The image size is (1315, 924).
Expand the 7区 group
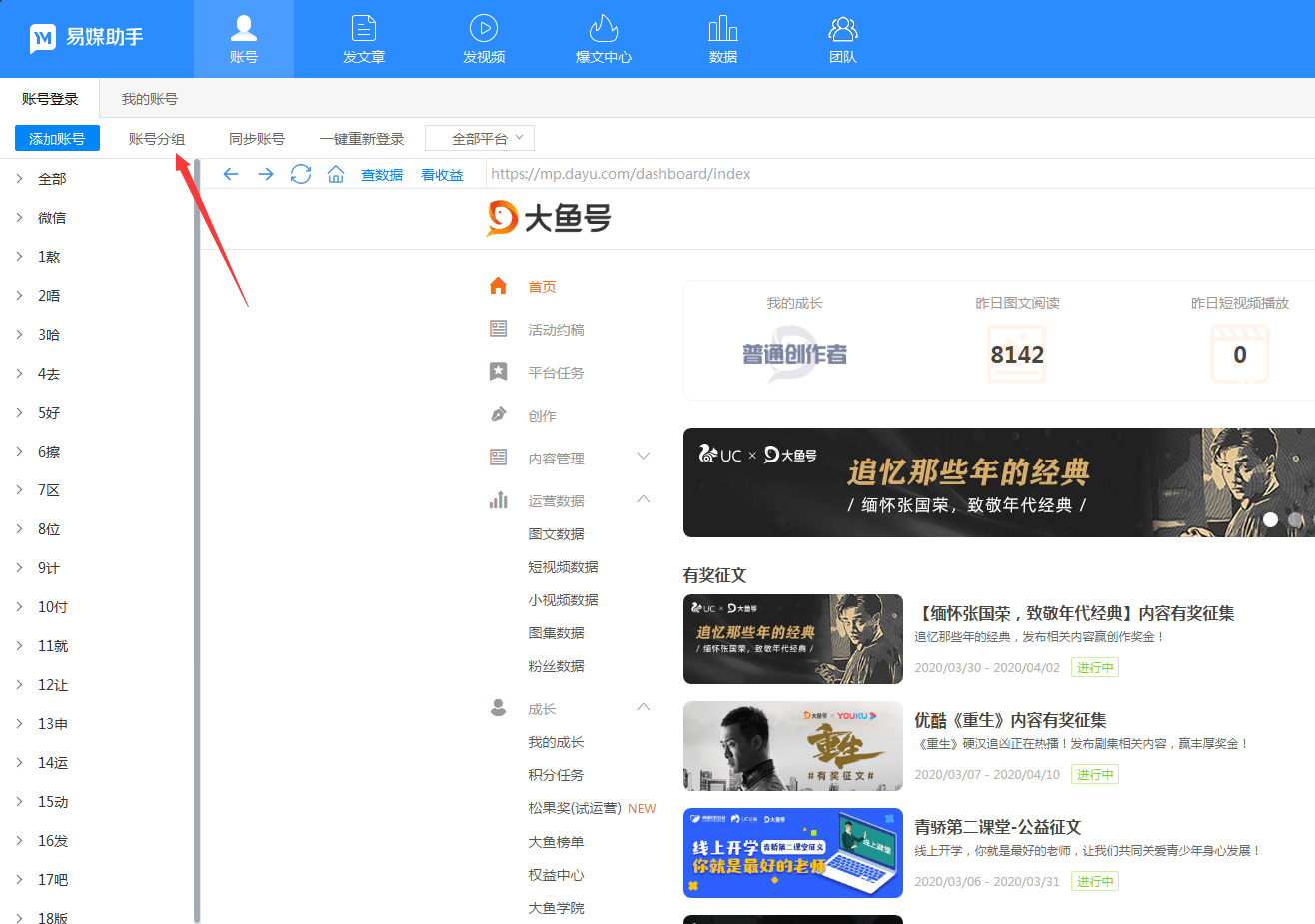19,490
